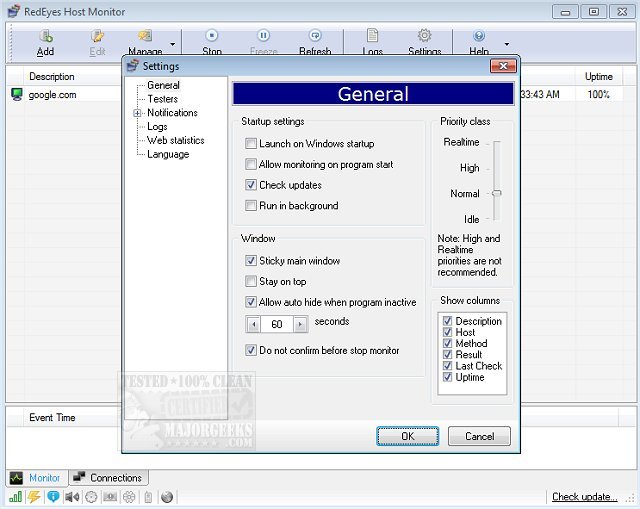Screen dimensions: 640x509
Task: Click the Check update link
Action: (x=584, y=497)
